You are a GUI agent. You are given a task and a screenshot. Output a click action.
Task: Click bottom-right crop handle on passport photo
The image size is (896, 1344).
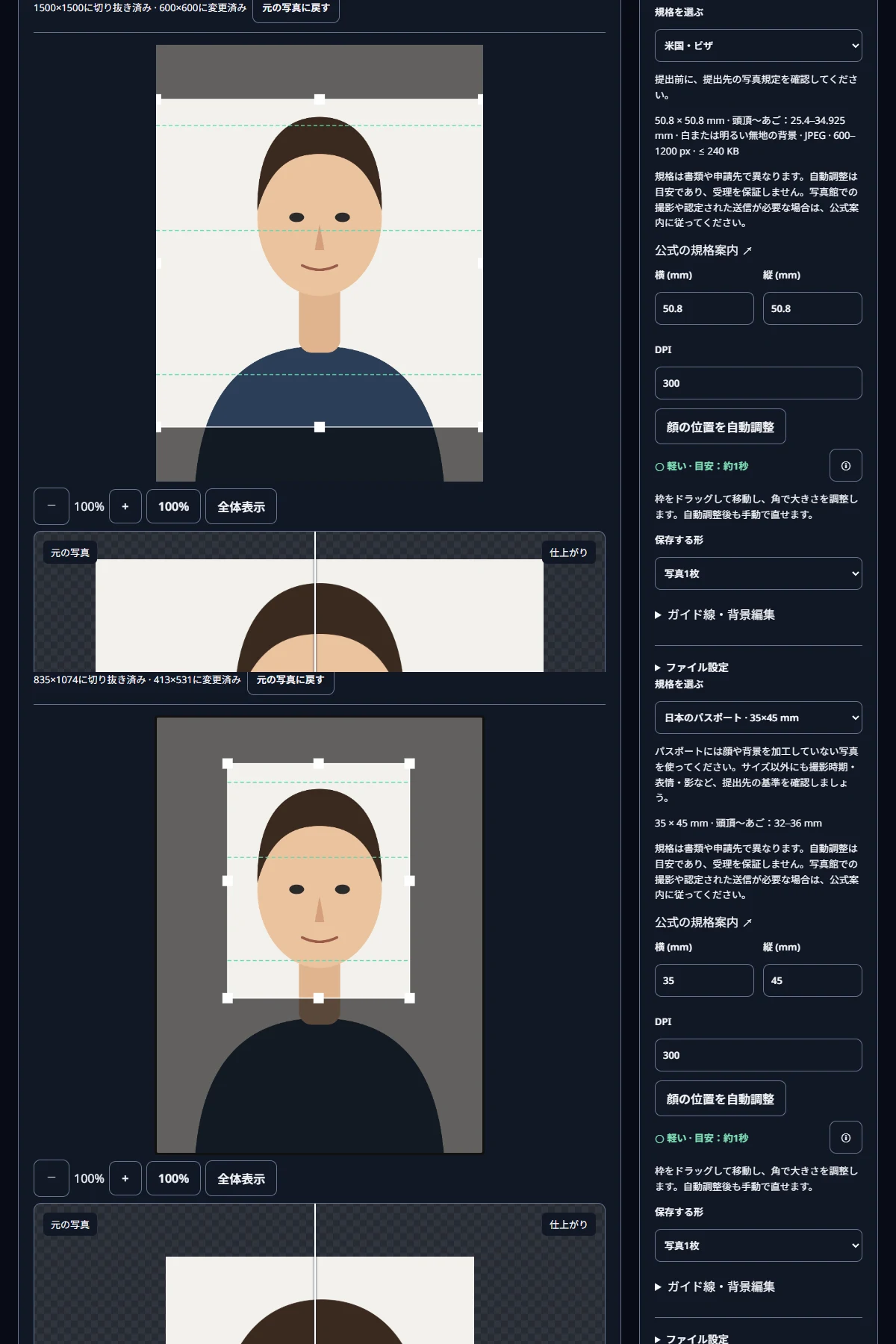[409, 998]
